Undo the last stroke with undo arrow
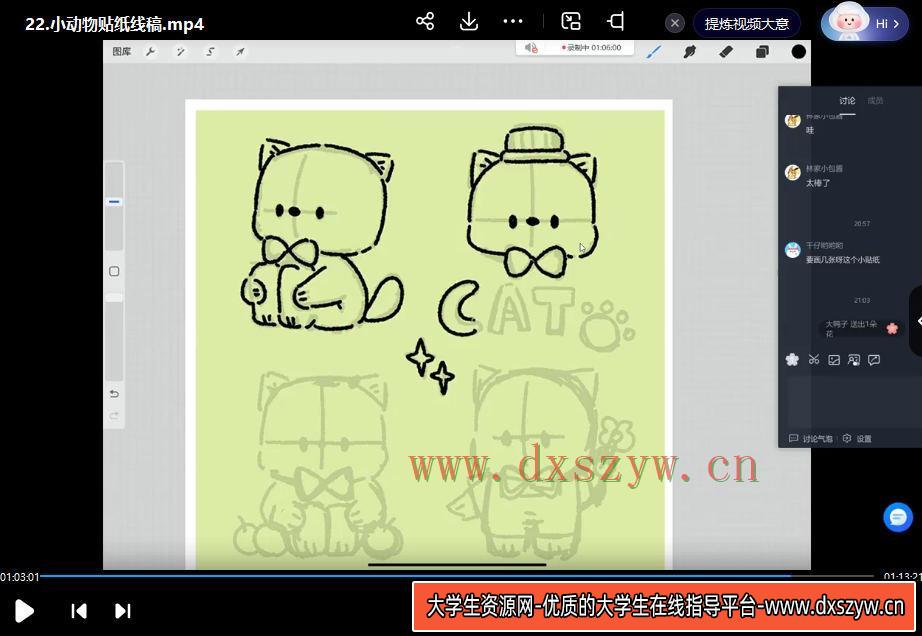Screen dimensions: 922x636 tap(114, 394)
